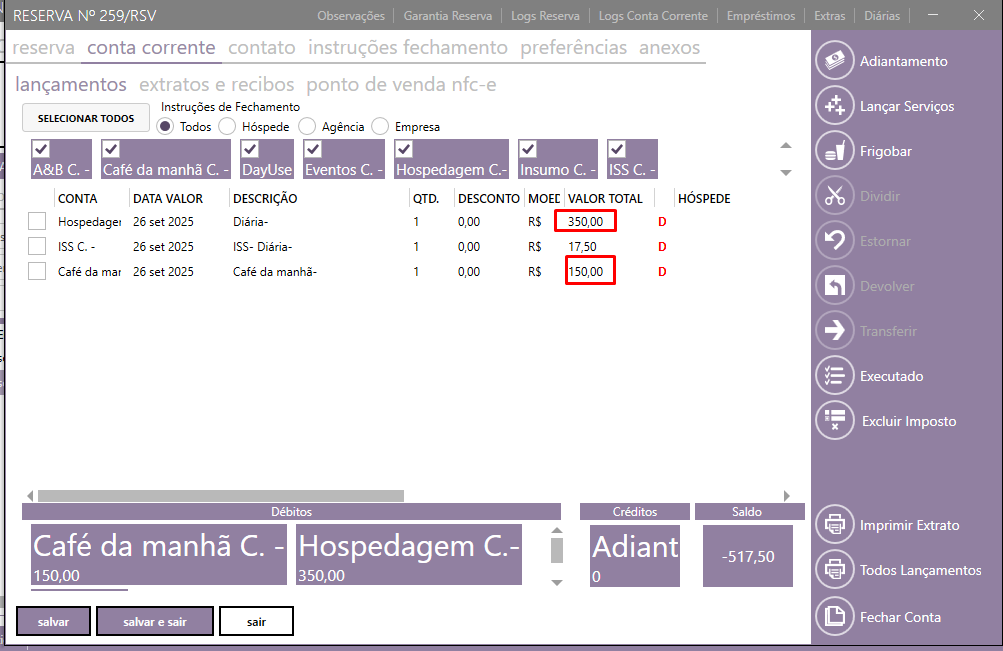1003x651 pixels.
Task: Click the Débitos tile list down arrow
Action: 557,582
